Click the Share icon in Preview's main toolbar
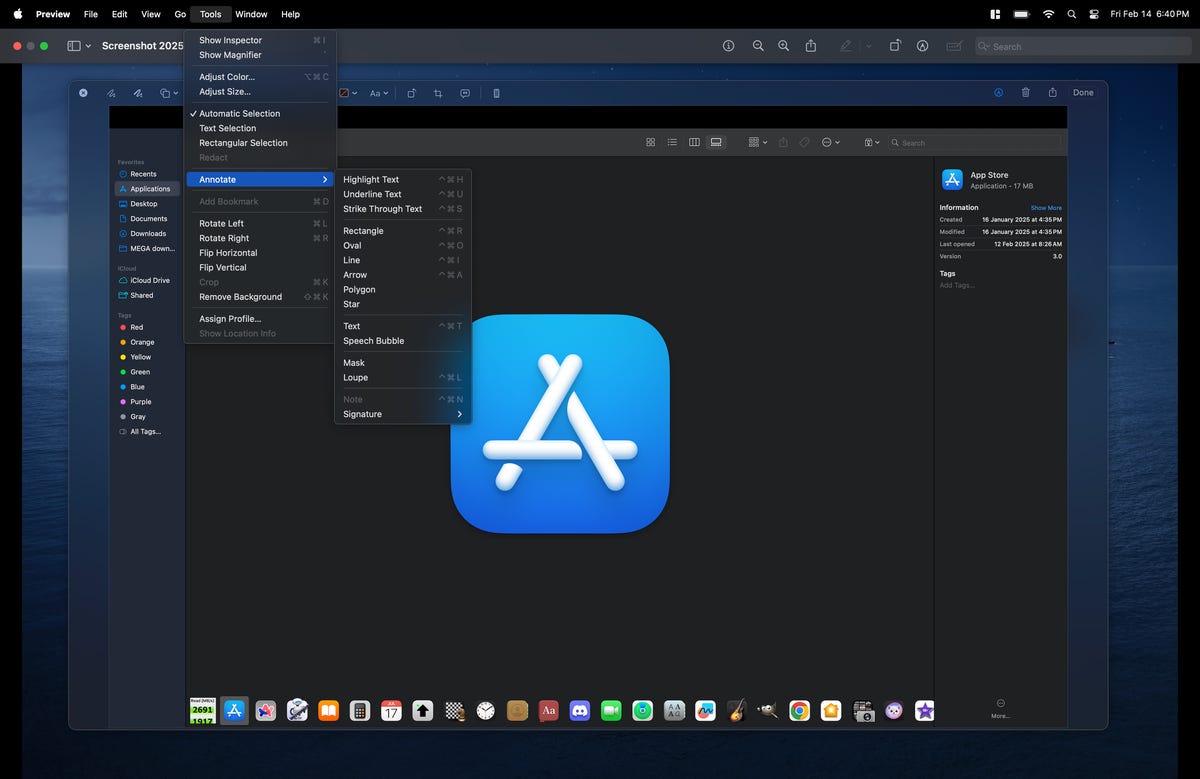 (x=811, y=46)
